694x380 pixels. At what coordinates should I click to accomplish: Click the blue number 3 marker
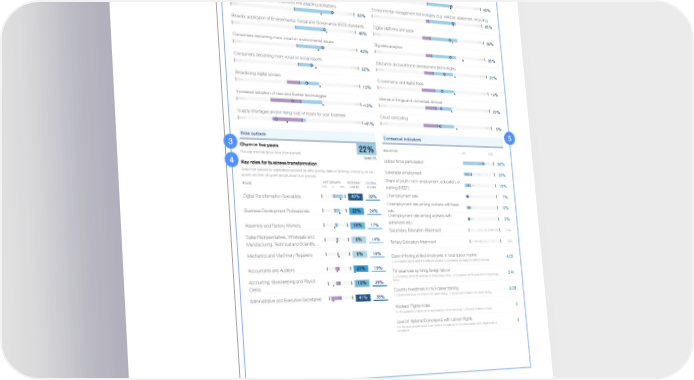[x=230, y=141]
